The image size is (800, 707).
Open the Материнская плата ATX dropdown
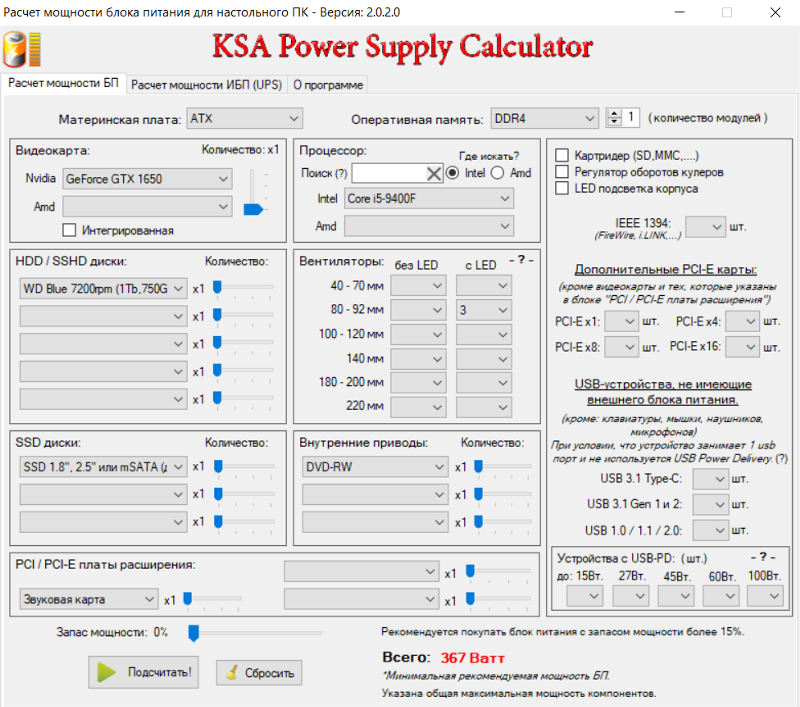click(244, 118)
